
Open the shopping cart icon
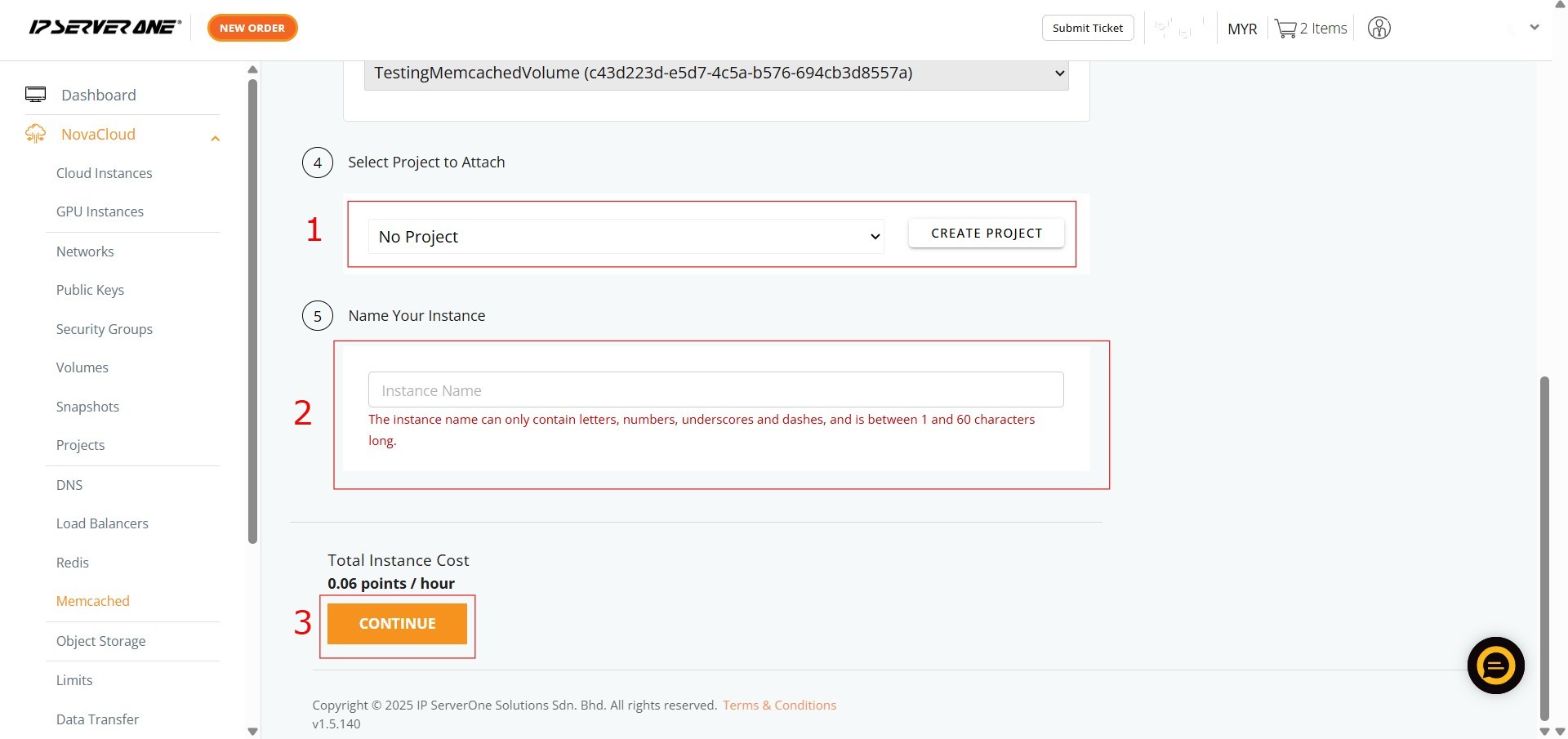pos(1285,29)
